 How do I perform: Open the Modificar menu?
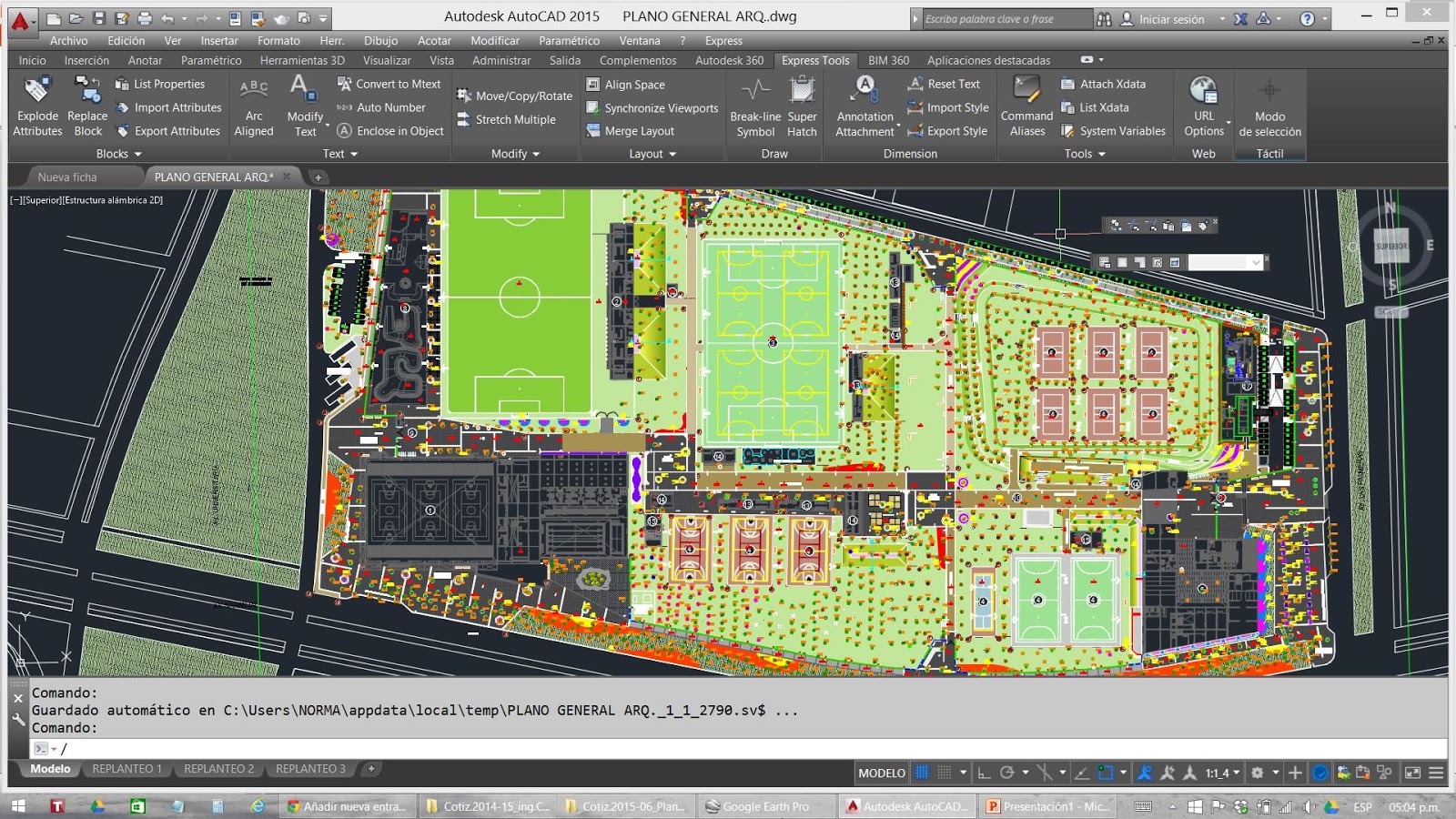pyautogui.click(x=494, y=41)
